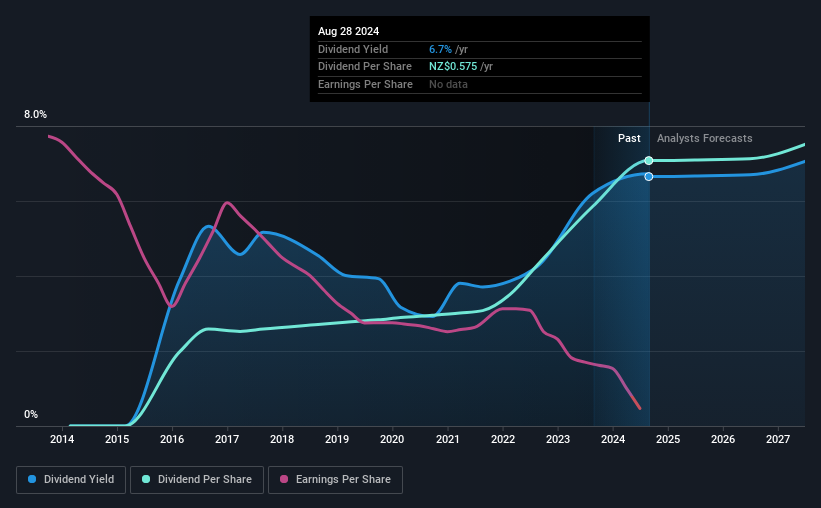Click the NZ$0.575 dividend value in tooltip
Screen dimensions: 821x508
tap(453, 67)
